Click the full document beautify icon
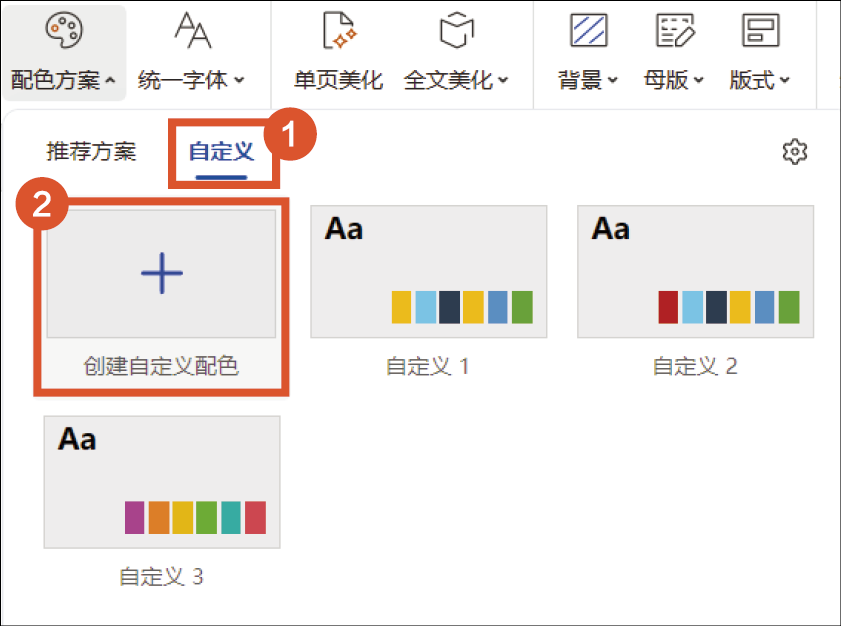This screenshot has height=626, width=841. pos(456,30)
